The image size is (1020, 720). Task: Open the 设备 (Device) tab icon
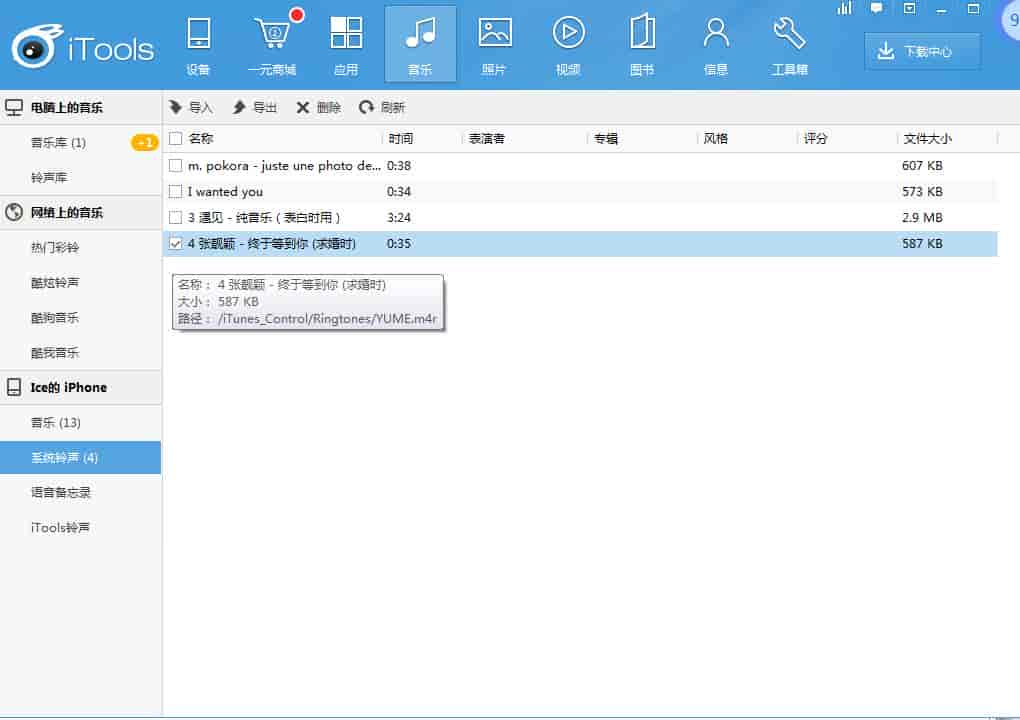[x=198, y=34]
